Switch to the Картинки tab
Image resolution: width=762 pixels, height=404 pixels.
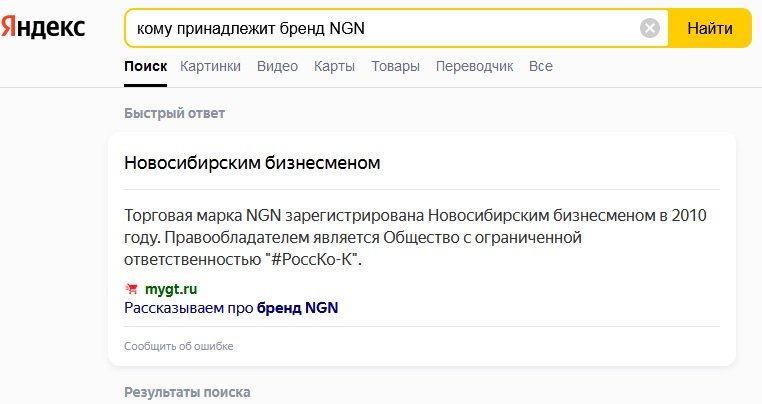click(x=210, y=66)
